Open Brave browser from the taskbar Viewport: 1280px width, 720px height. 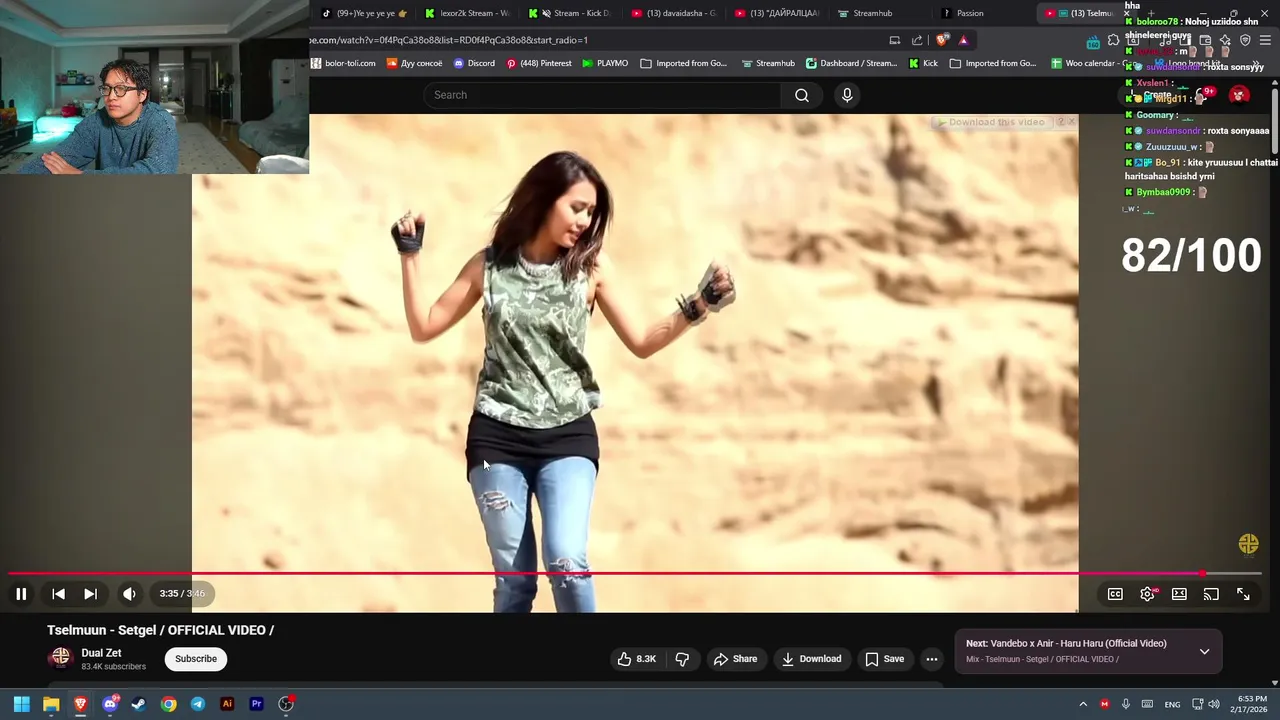[80, 704]
